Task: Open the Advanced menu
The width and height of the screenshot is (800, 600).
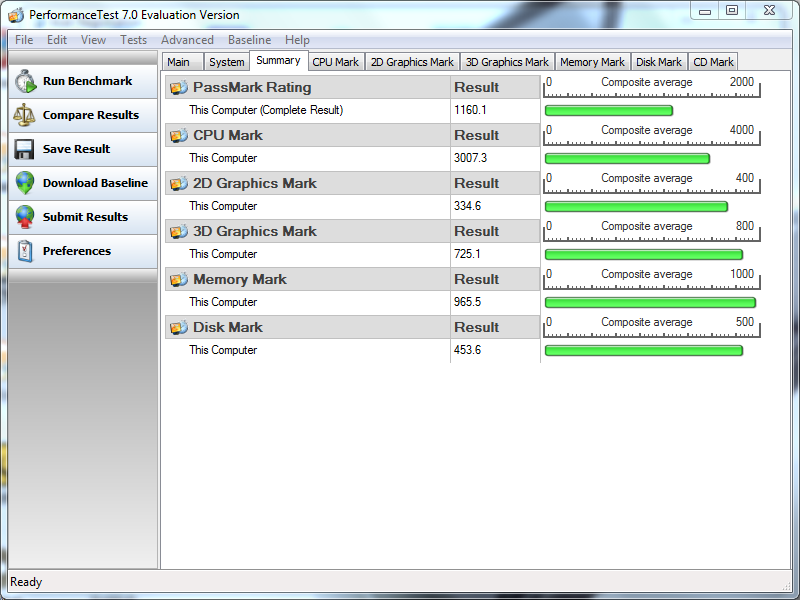Action: pyautogui.click(x=187, y=40)
